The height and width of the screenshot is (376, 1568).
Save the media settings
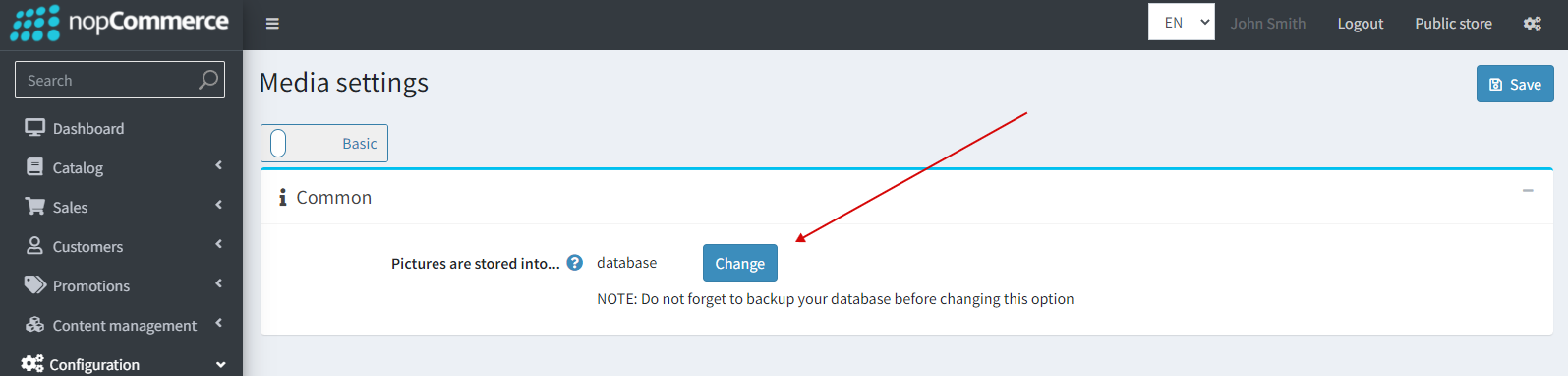click(1515, 84)
